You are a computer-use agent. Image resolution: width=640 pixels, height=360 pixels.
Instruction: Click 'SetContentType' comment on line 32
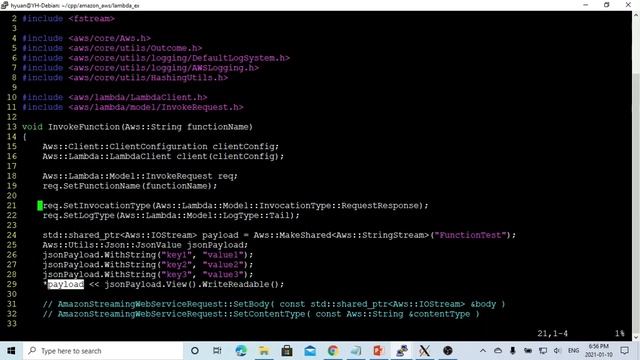269,314
